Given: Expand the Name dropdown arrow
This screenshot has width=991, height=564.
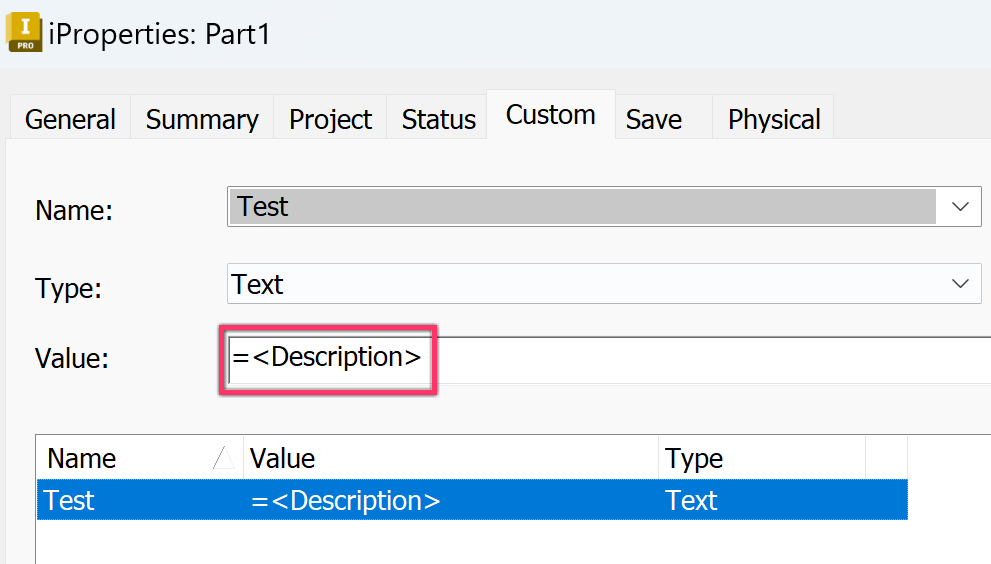Looking at the screenshot, I should [x=960, y=207].
